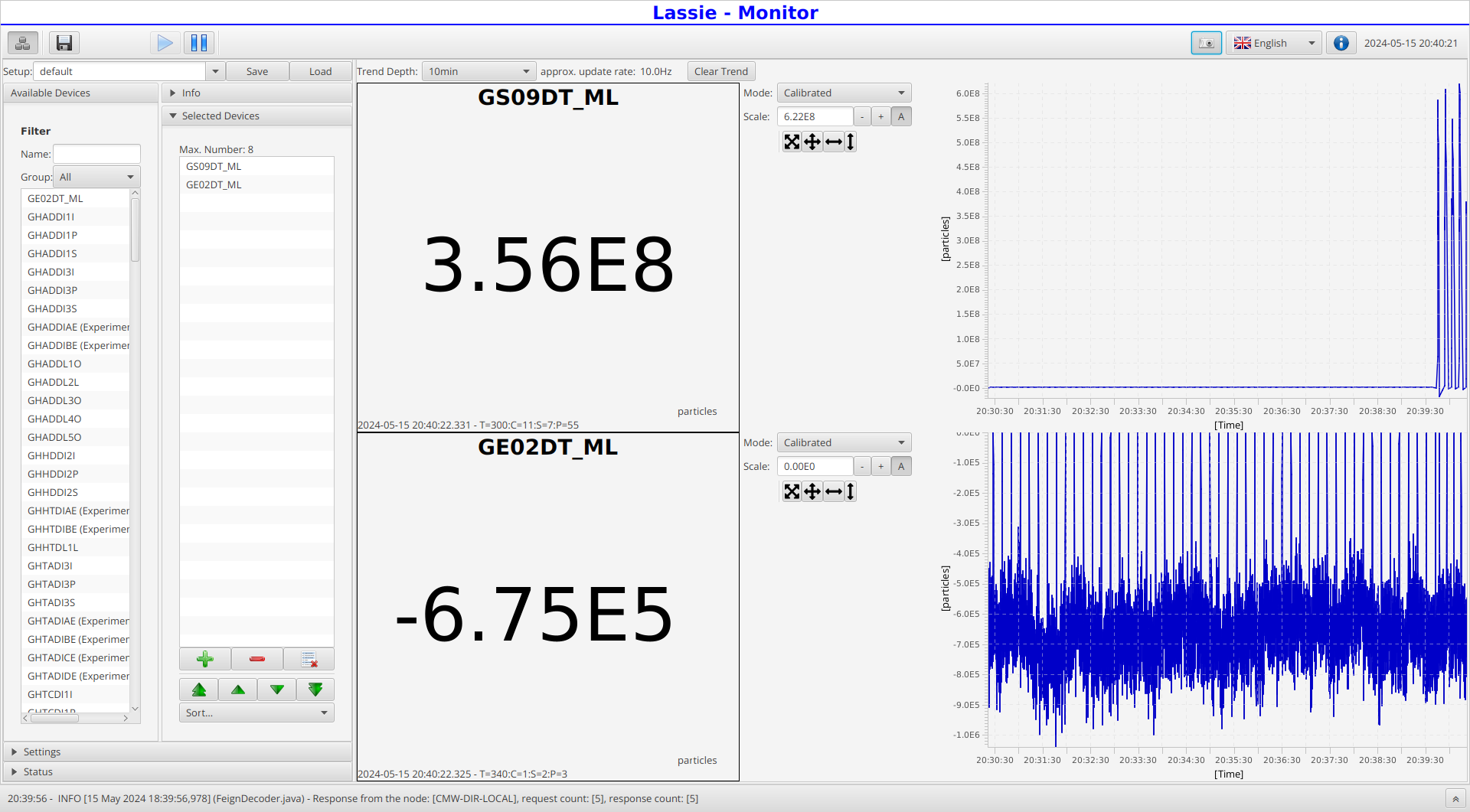Collapse the Selected Devices section
The width and height of the screenshot is (1470, 812).
tap(256, 116)
